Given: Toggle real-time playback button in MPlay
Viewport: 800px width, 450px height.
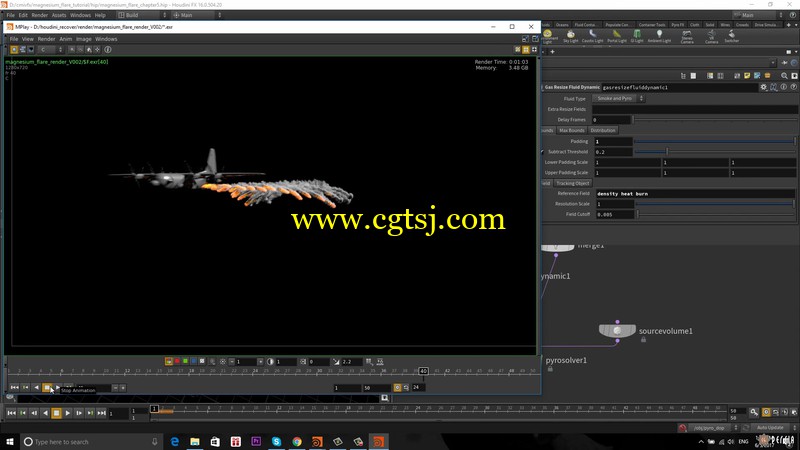Looking at the screenshot, I should tap(397, 388).
